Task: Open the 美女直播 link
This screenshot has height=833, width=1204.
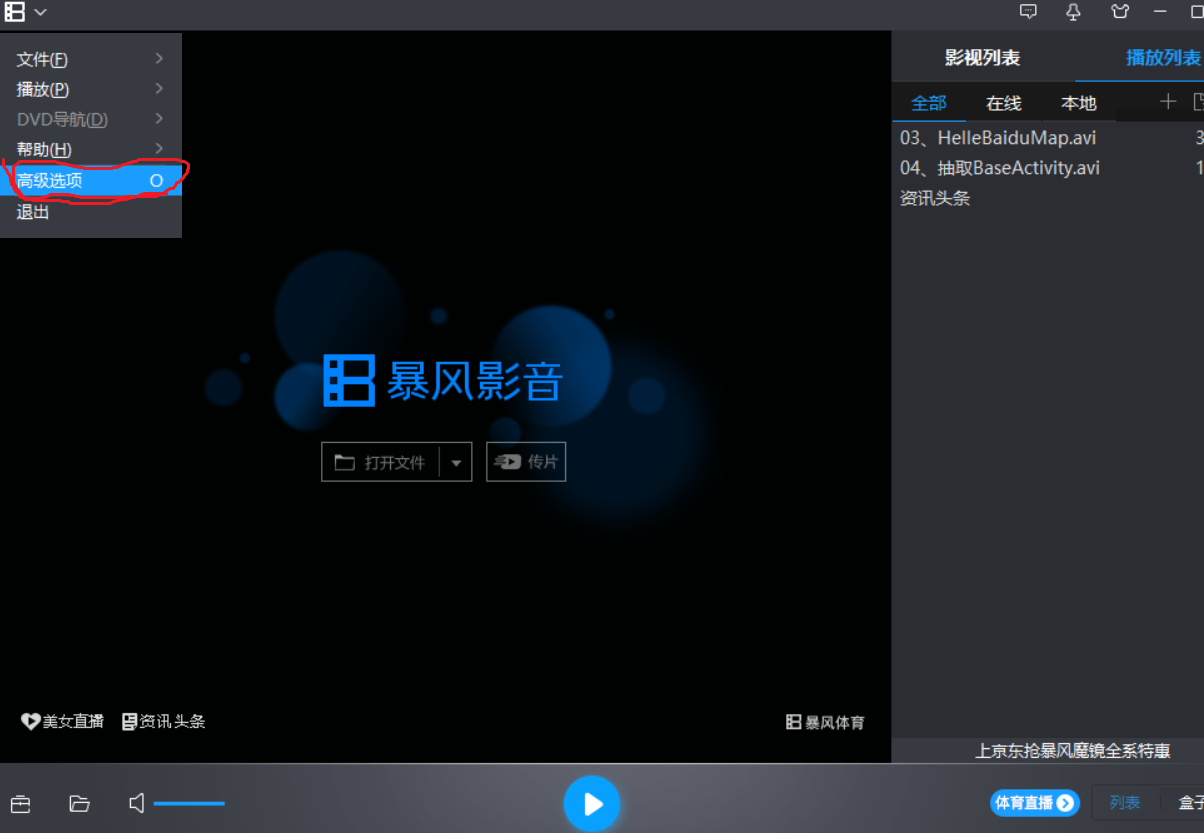Action: pos(63,721)
